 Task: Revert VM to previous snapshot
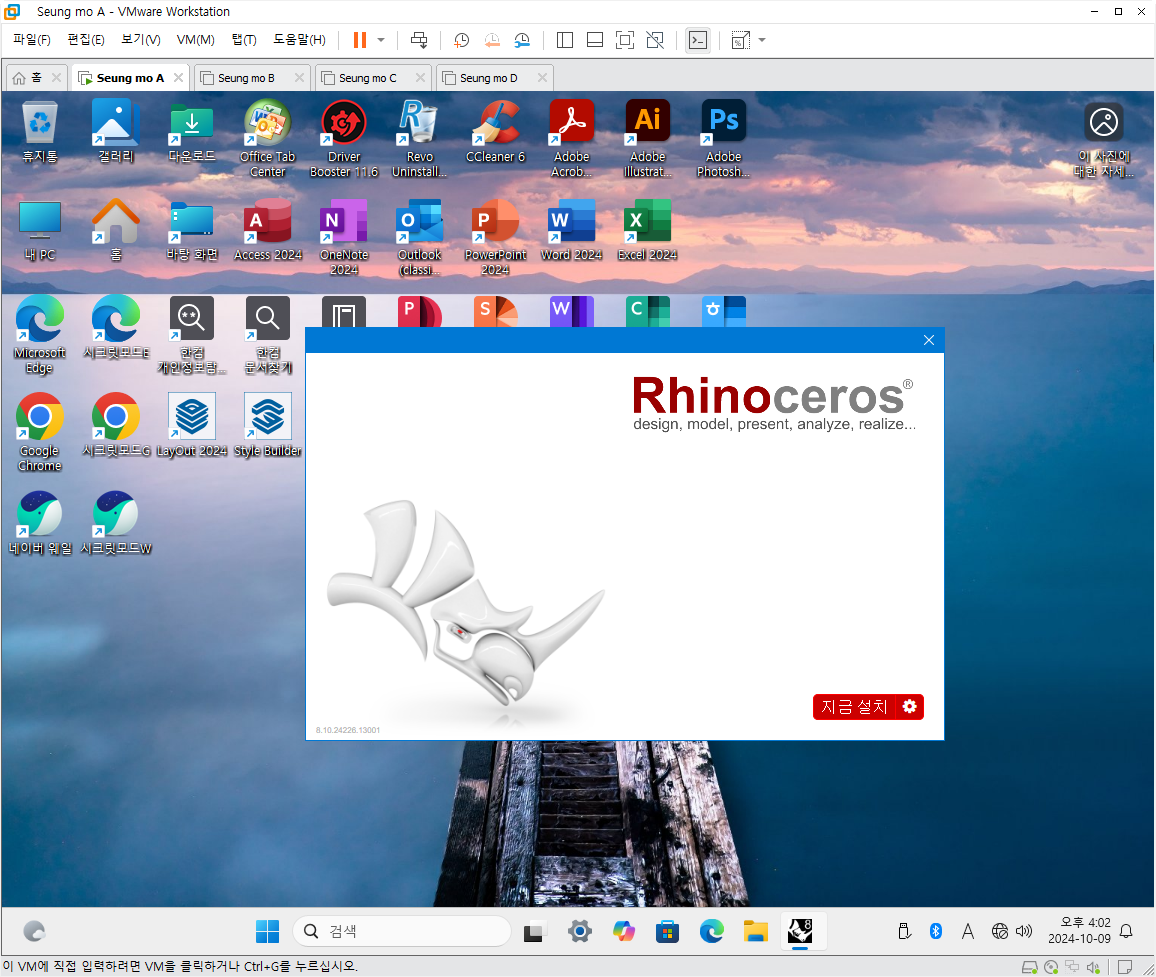(x=492, y=40)
